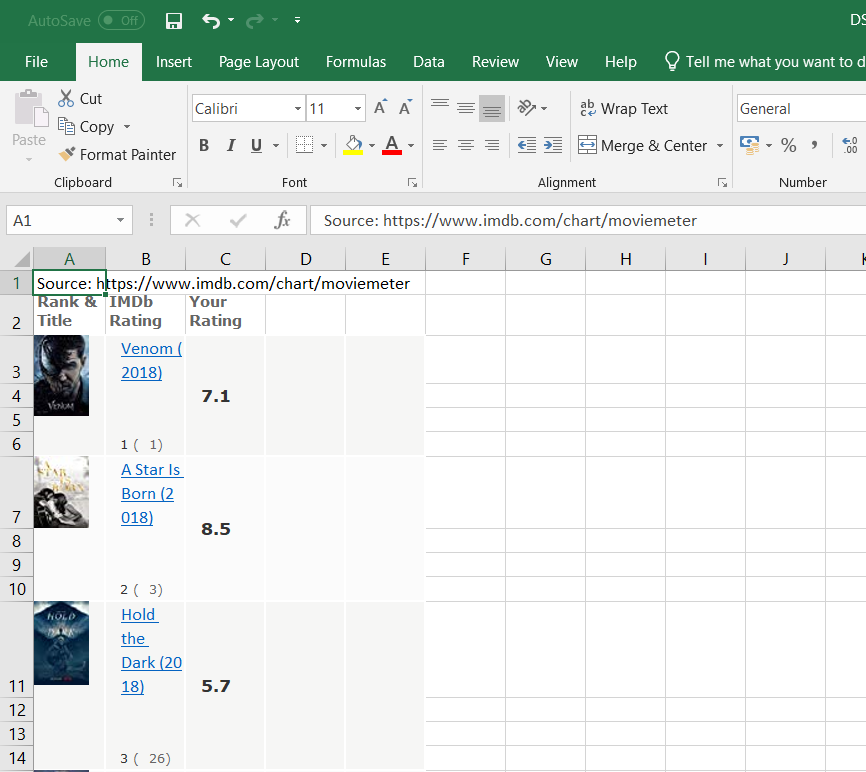The image size is (866, 772).
Task: Open the Merge & Center dropdown arrow
Action: pos(719,146)
